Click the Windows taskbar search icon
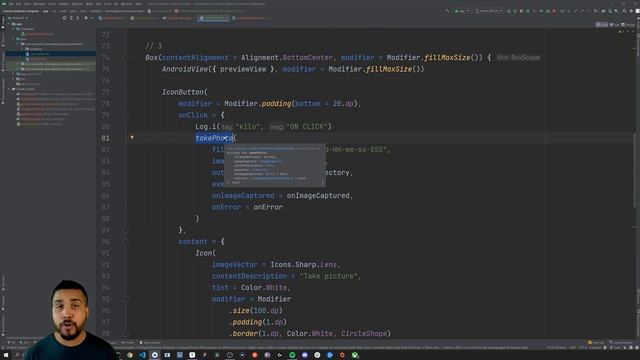 pyautogui.click(x=17, y=355)
